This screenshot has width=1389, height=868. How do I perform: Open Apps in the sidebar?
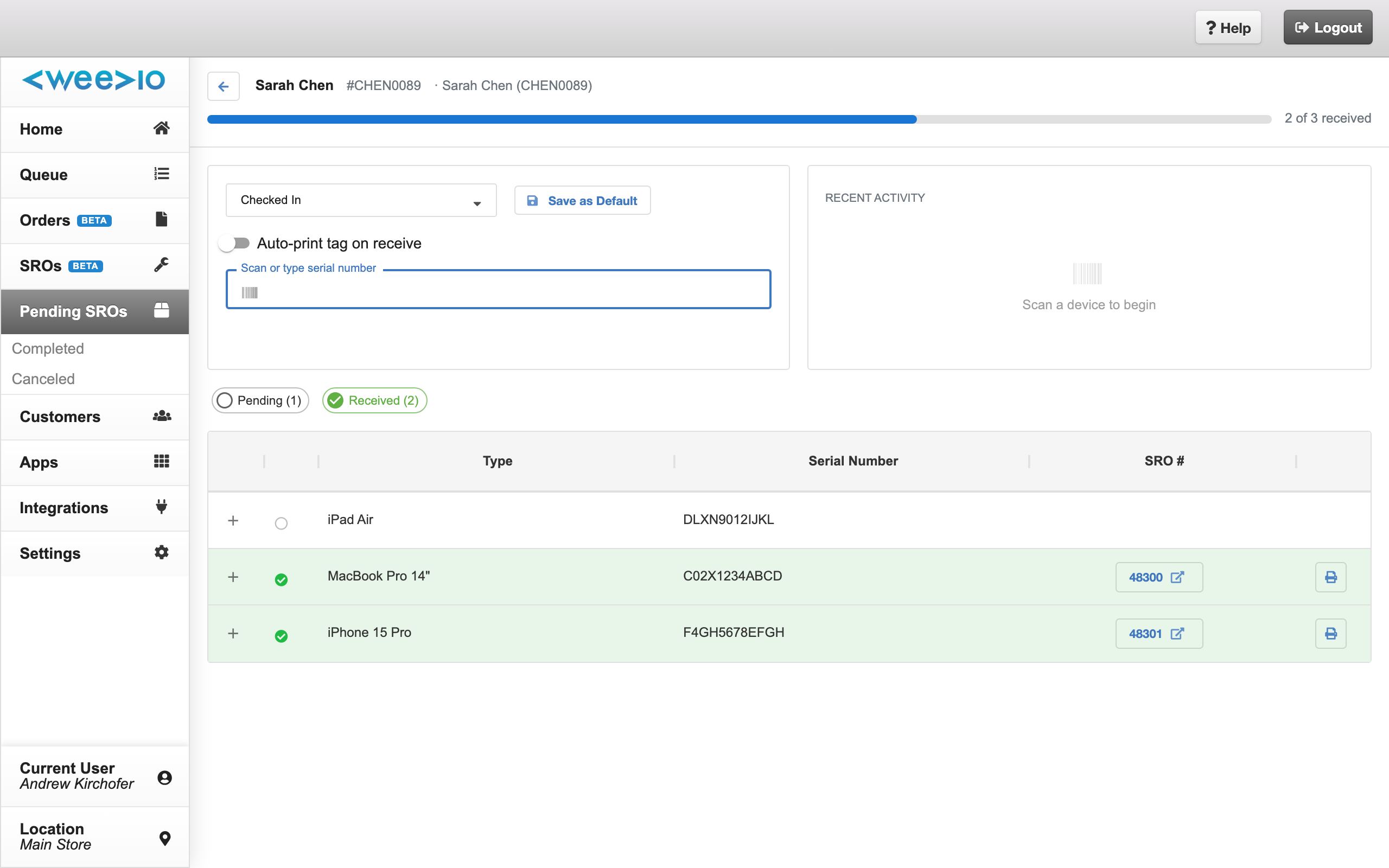(95, 462)
